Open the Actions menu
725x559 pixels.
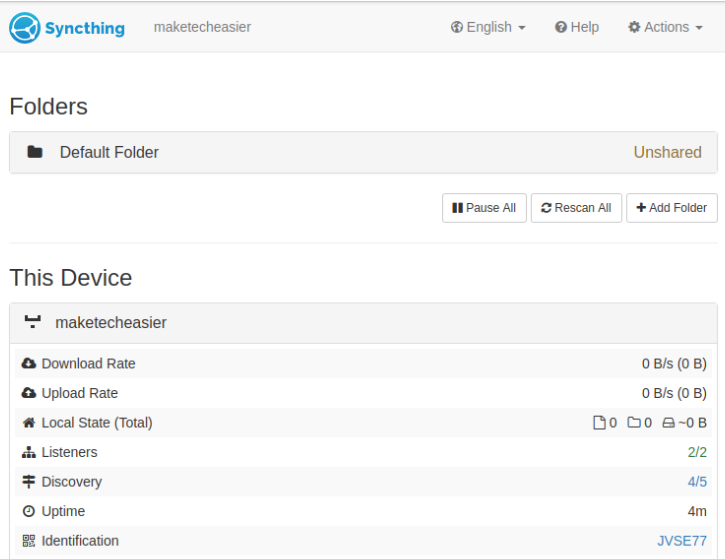(x=665, y=27)
